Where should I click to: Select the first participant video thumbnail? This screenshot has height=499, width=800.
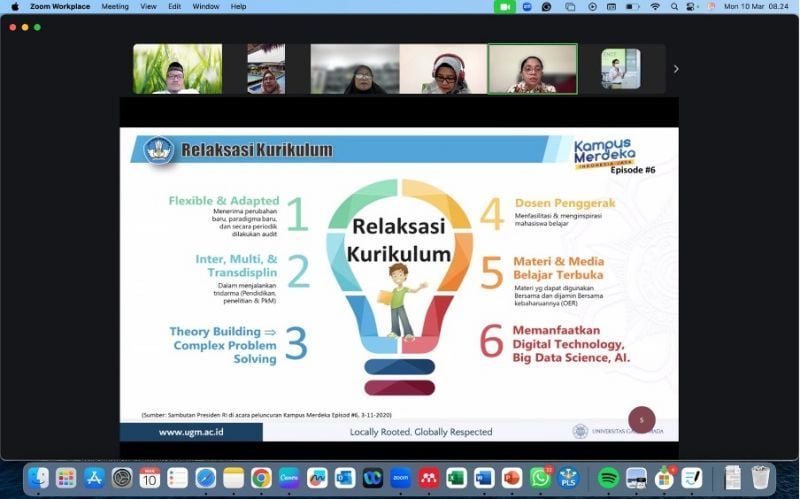coord(178,69)
